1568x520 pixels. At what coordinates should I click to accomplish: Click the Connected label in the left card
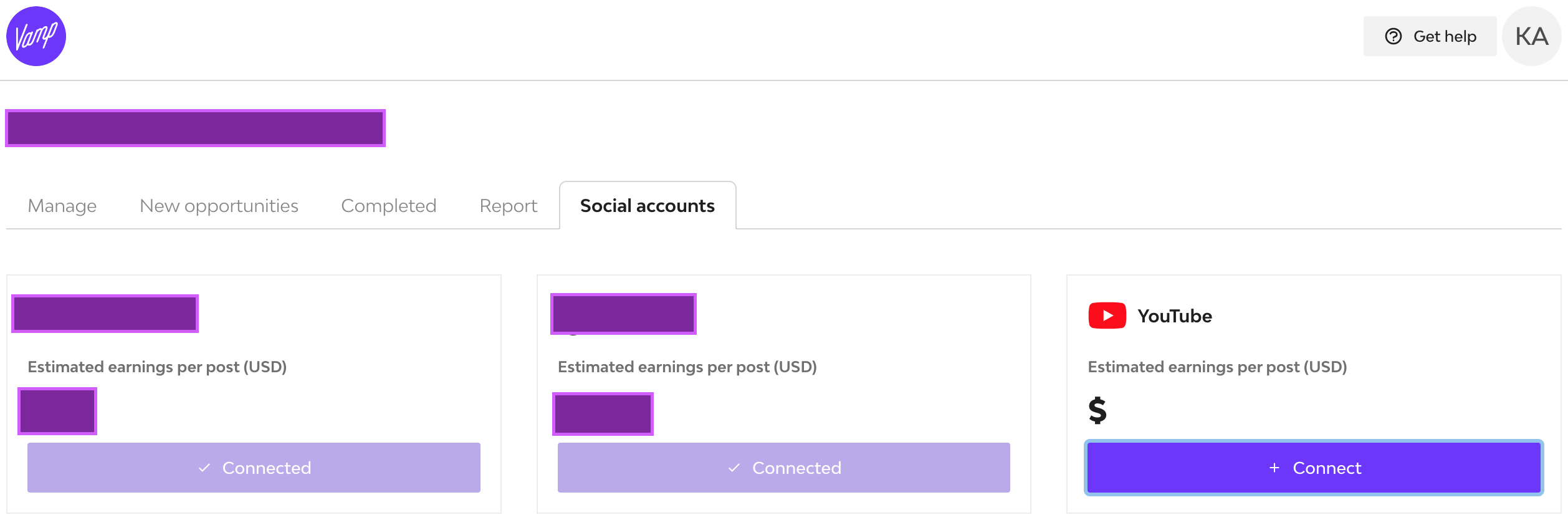(x=267, y=468)
